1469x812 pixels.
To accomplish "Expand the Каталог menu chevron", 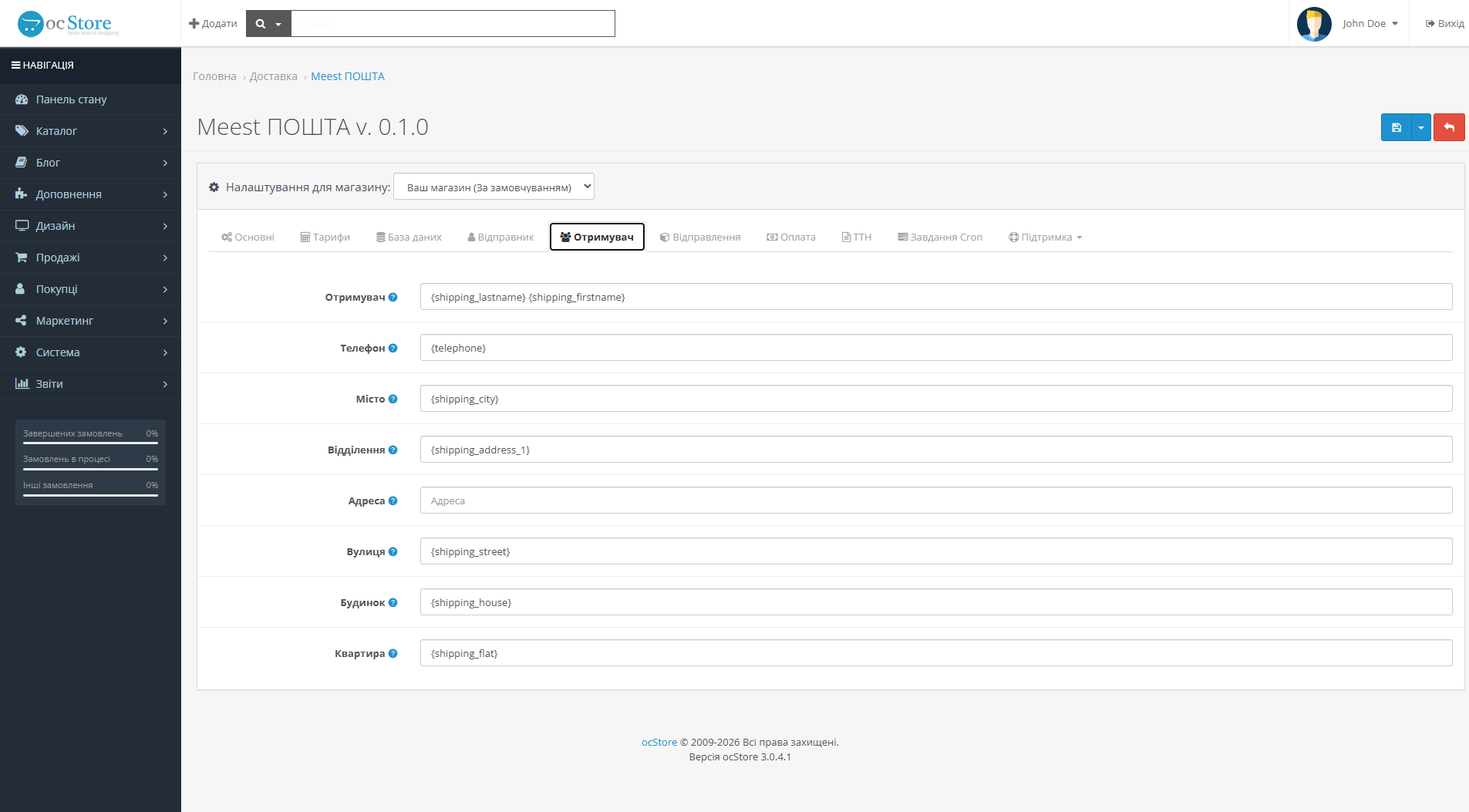I will point(165,131).
